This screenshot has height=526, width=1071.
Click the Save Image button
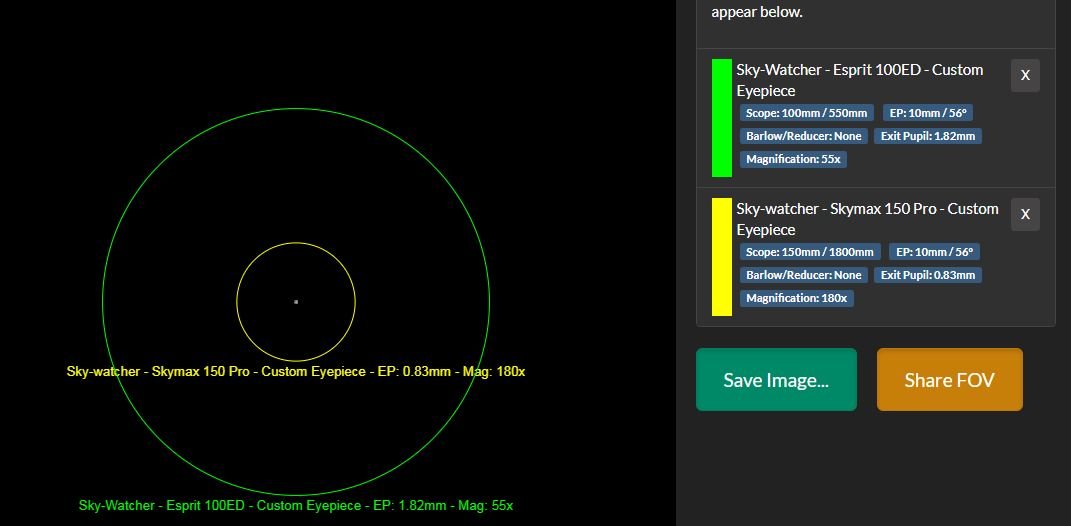776,379
